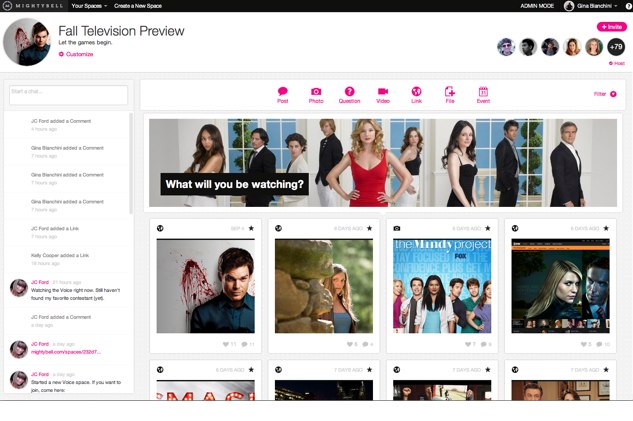This screenshot has width=633, height=421.
Task: Click the pink Invite button
Action: point(612,27)
